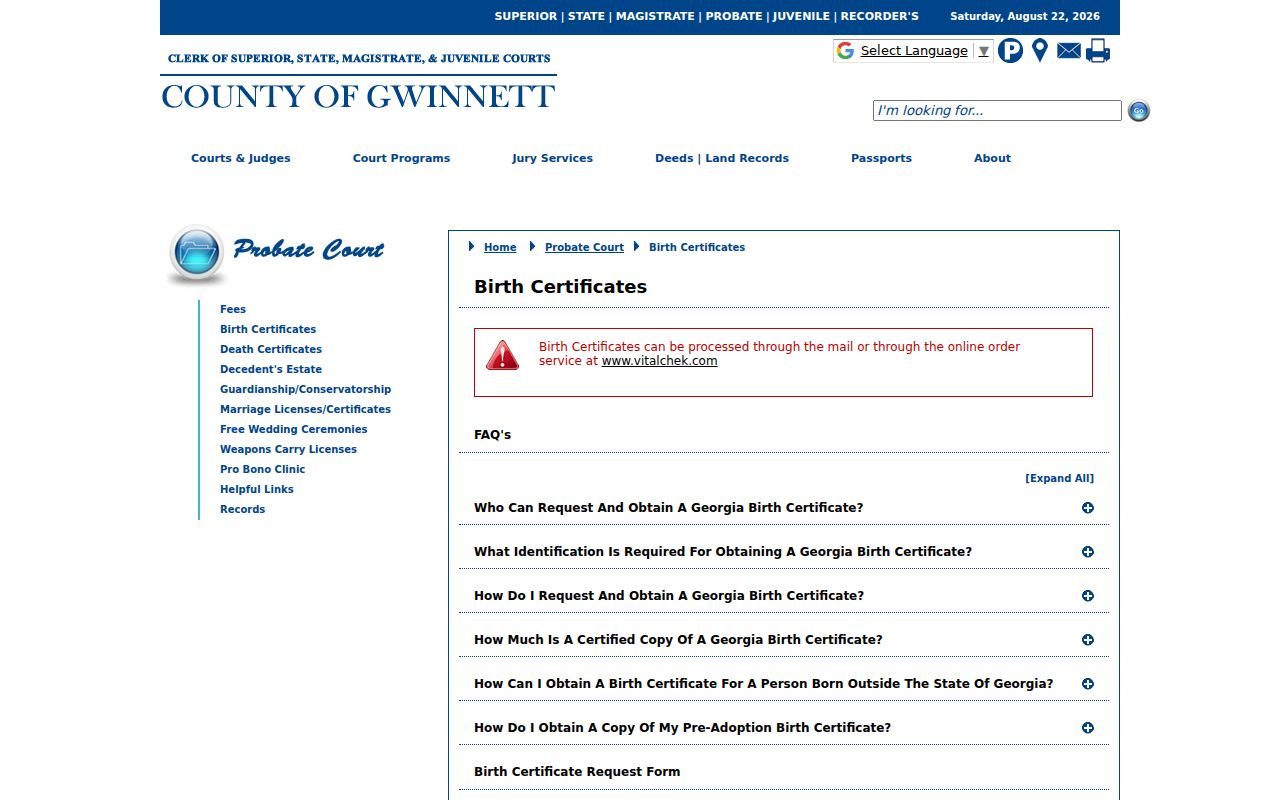Click the County of Gwinnett logo
The width and height of the screenshot is (1280, 800).
(358, 81)
